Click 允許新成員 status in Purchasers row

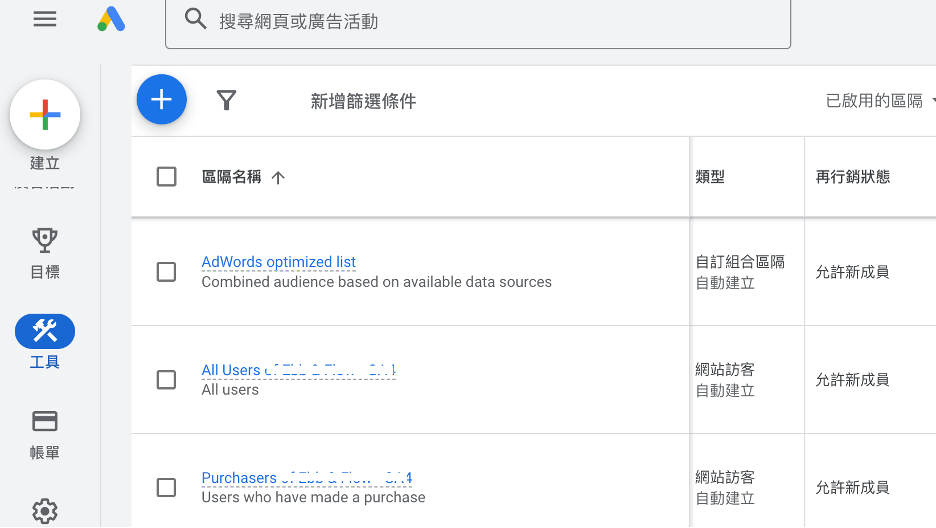[852, 487]
